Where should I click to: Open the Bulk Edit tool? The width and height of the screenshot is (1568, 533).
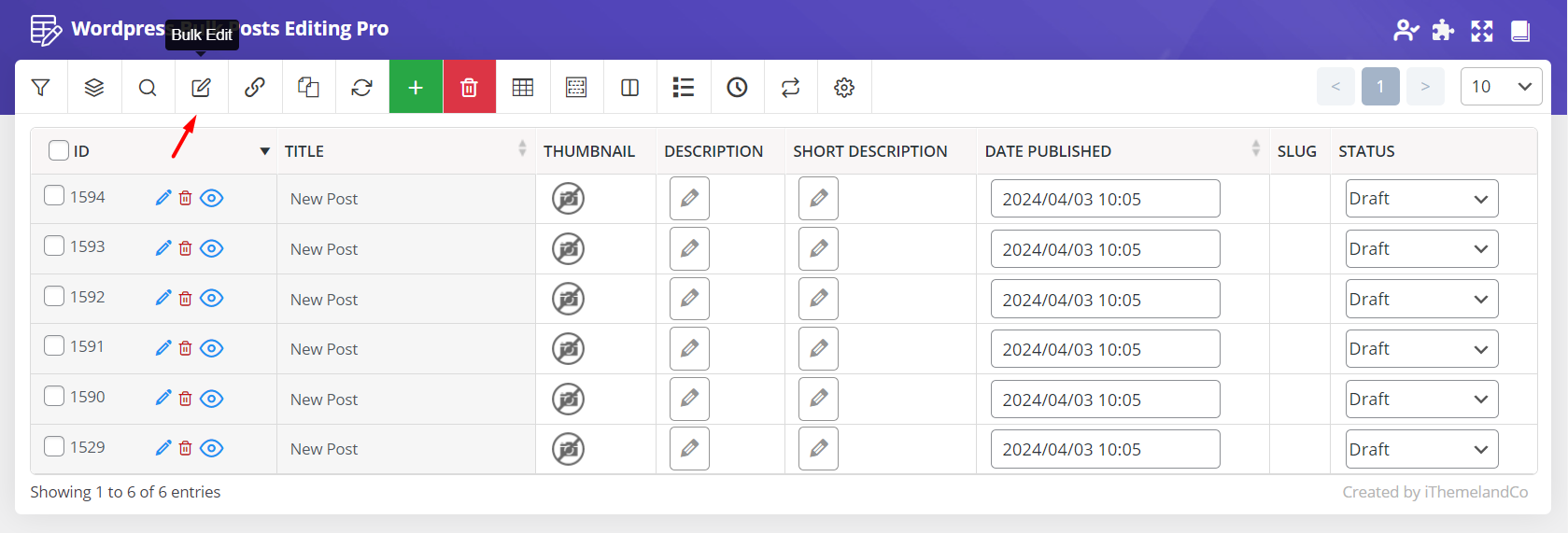point(201,87)
